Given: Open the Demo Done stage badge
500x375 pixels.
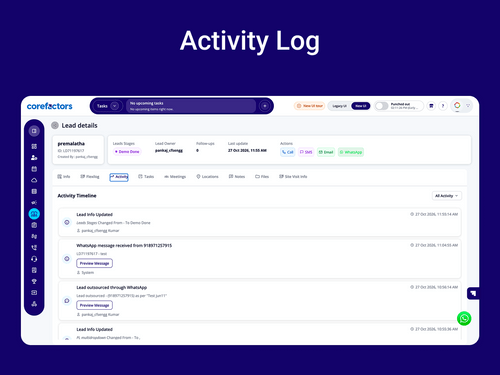Looking at the screenshot, I should click(127, 152).
